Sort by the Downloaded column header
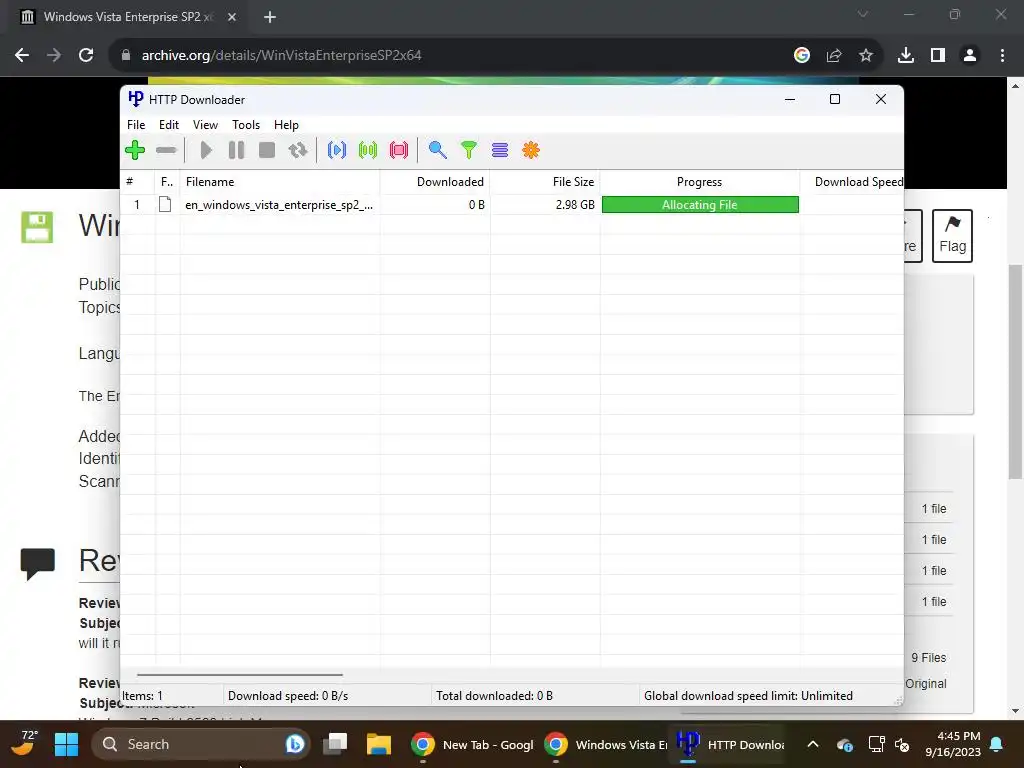 tap(435, 182)
